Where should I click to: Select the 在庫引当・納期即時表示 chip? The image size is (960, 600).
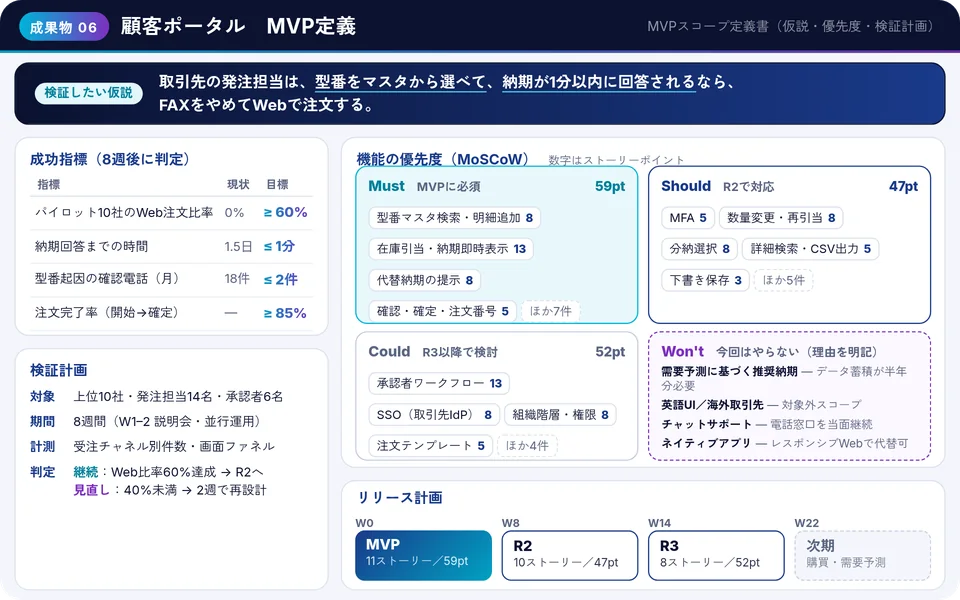tap(451, 249)
